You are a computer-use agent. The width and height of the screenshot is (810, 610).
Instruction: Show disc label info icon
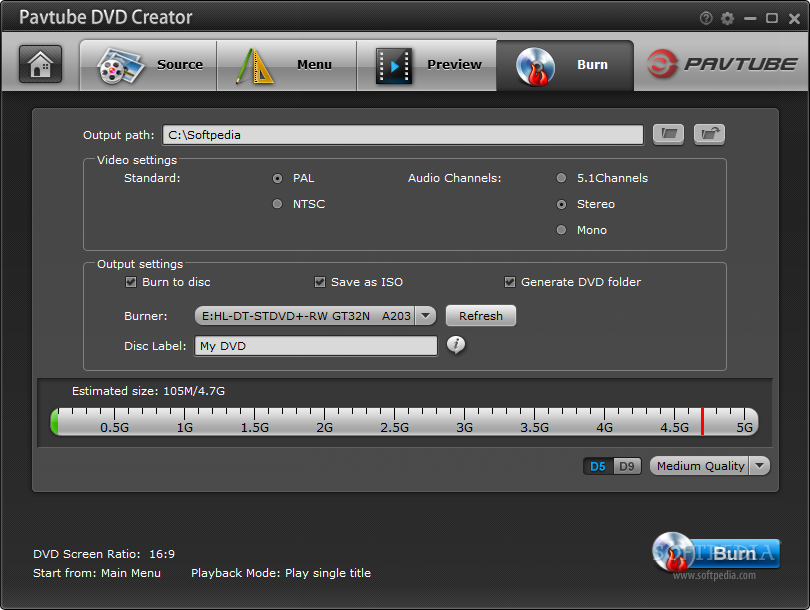coord(456,345)
